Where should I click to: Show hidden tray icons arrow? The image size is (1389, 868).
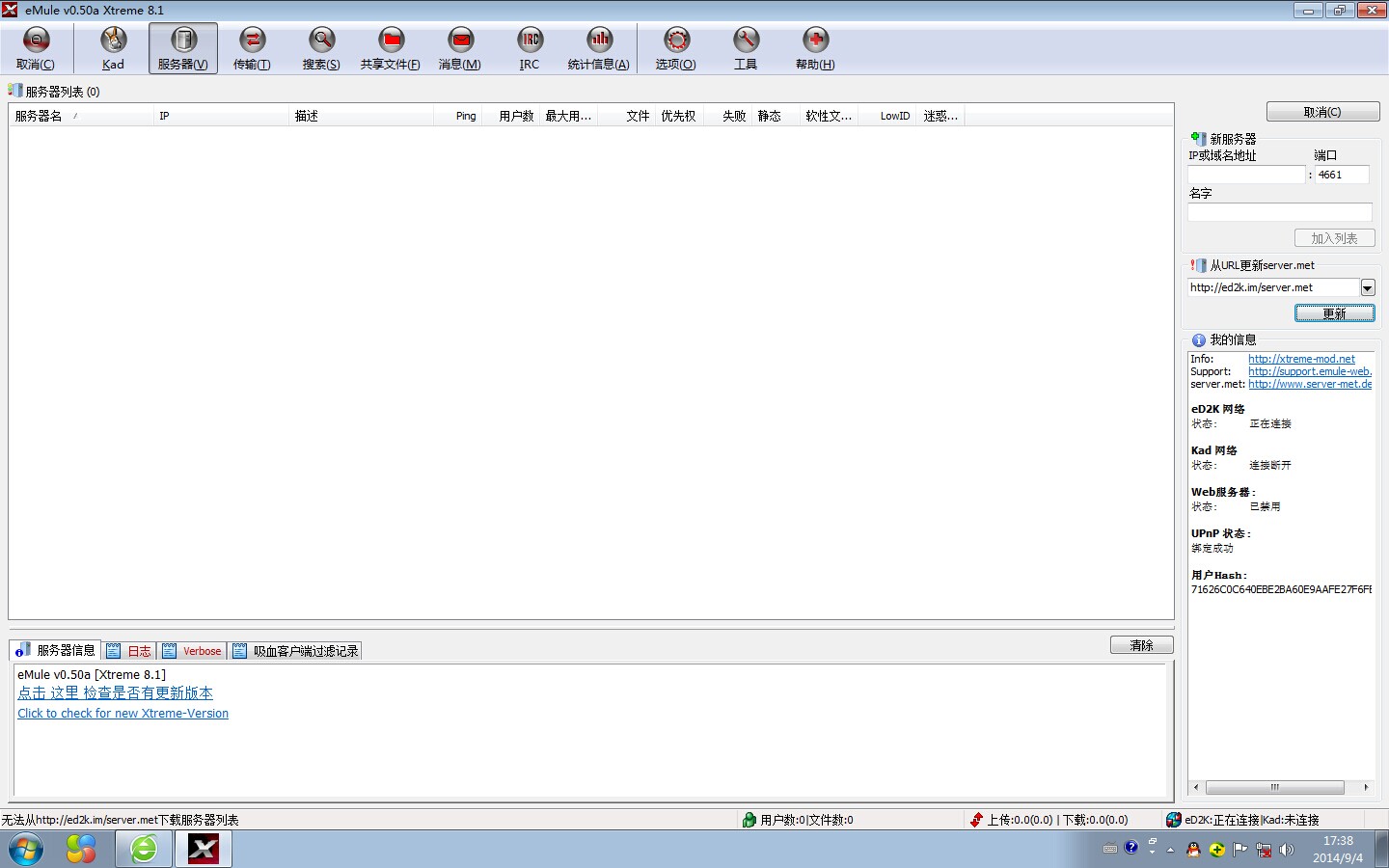pos(1170,850)
